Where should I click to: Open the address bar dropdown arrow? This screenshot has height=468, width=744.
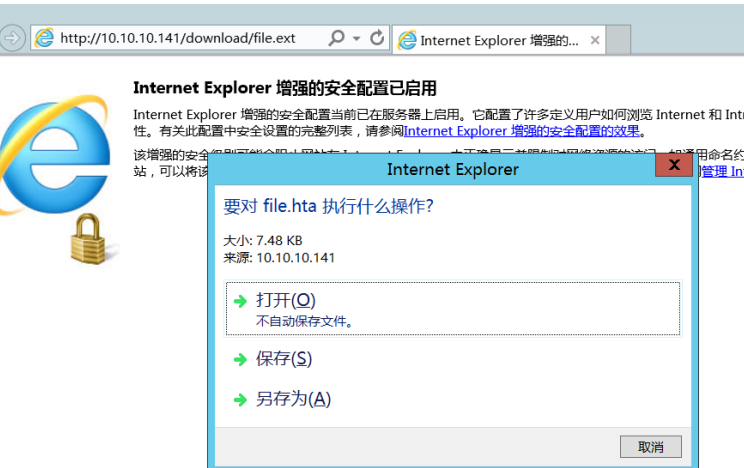click(356, 38)
